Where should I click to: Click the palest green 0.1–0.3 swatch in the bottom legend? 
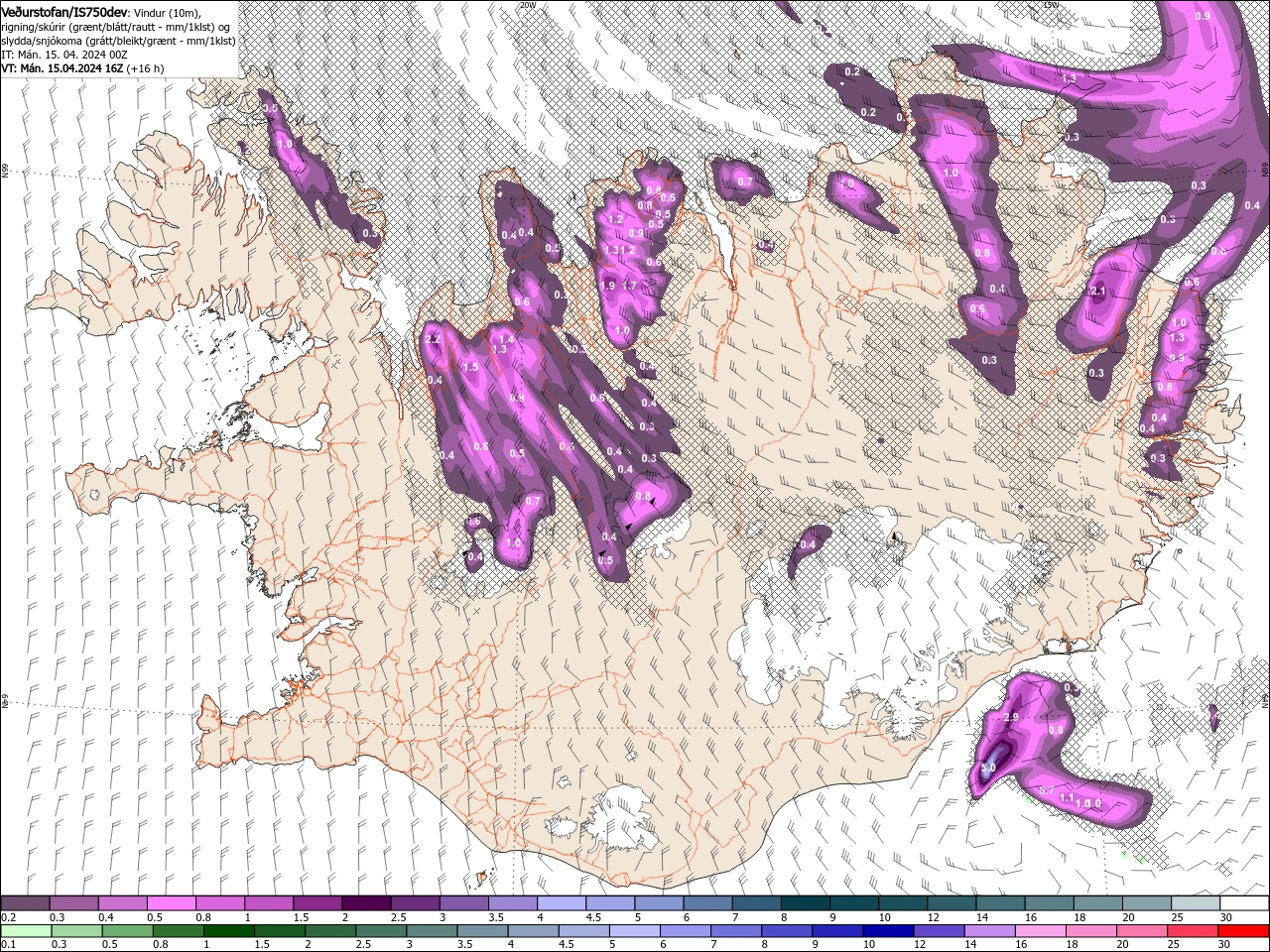pyautogui.click(x=26, y=931)
